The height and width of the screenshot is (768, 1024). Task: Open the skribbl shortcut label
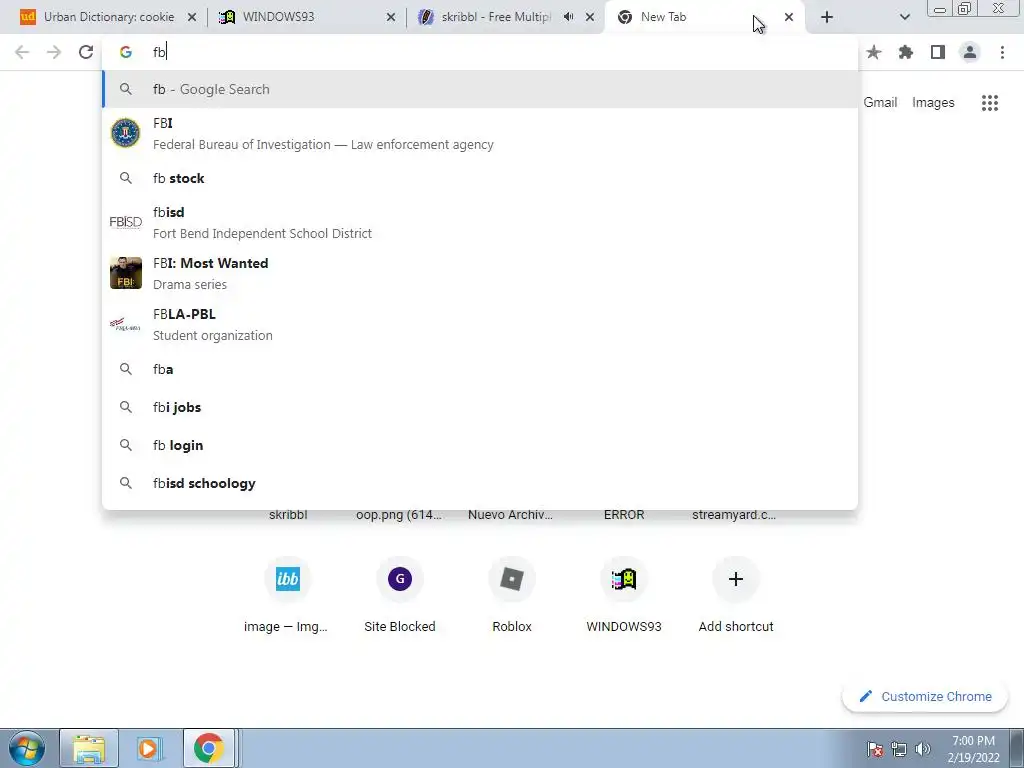pos(287,515)
